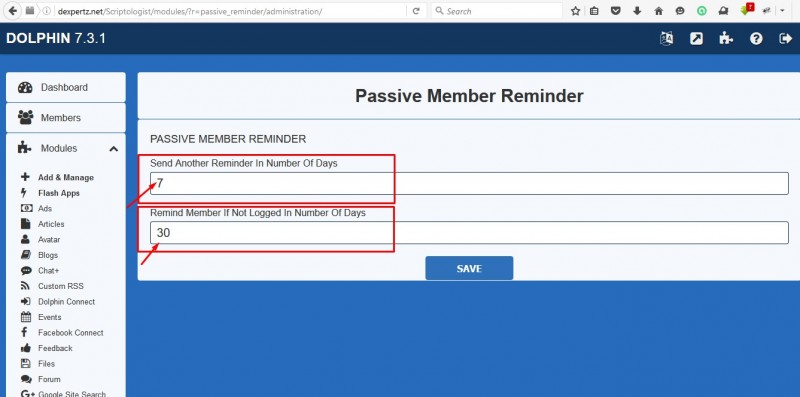This screenshot has width=800, height=397.
Task: Click the browser Search box
Action: coord(496,11)
